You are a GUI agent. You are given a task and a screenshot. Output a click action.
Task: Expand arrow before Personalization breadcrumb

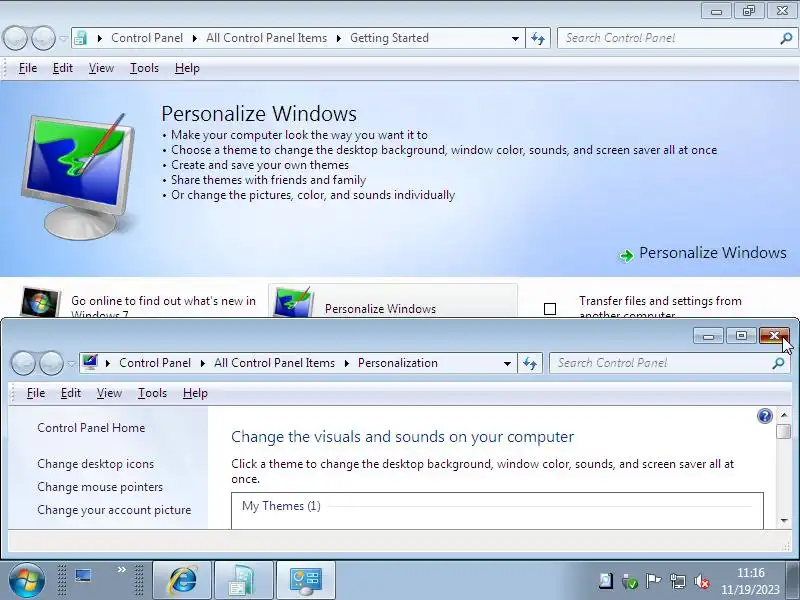(x=347, y=363)
